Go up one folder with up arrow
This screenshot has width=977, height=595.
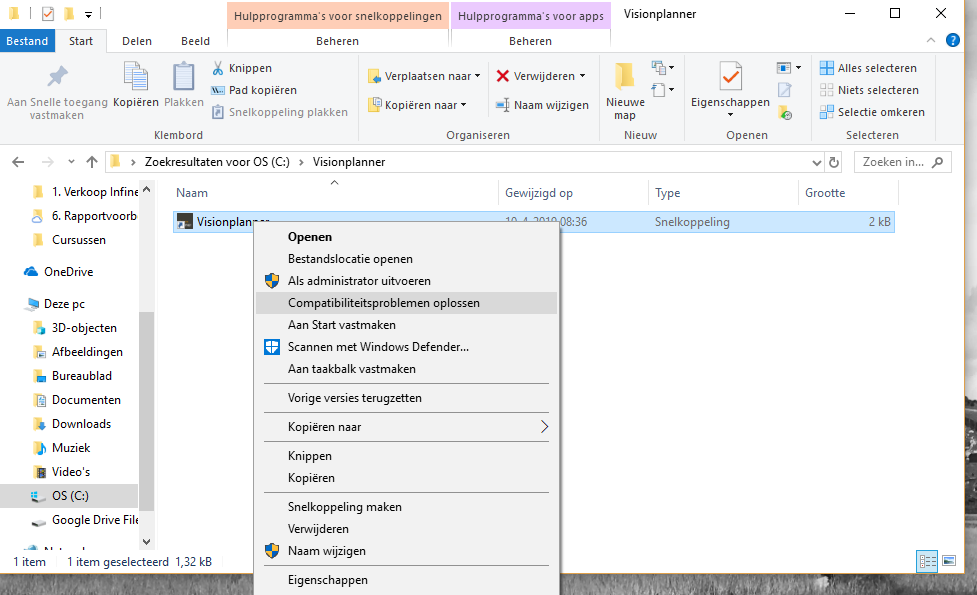[92, 162]
